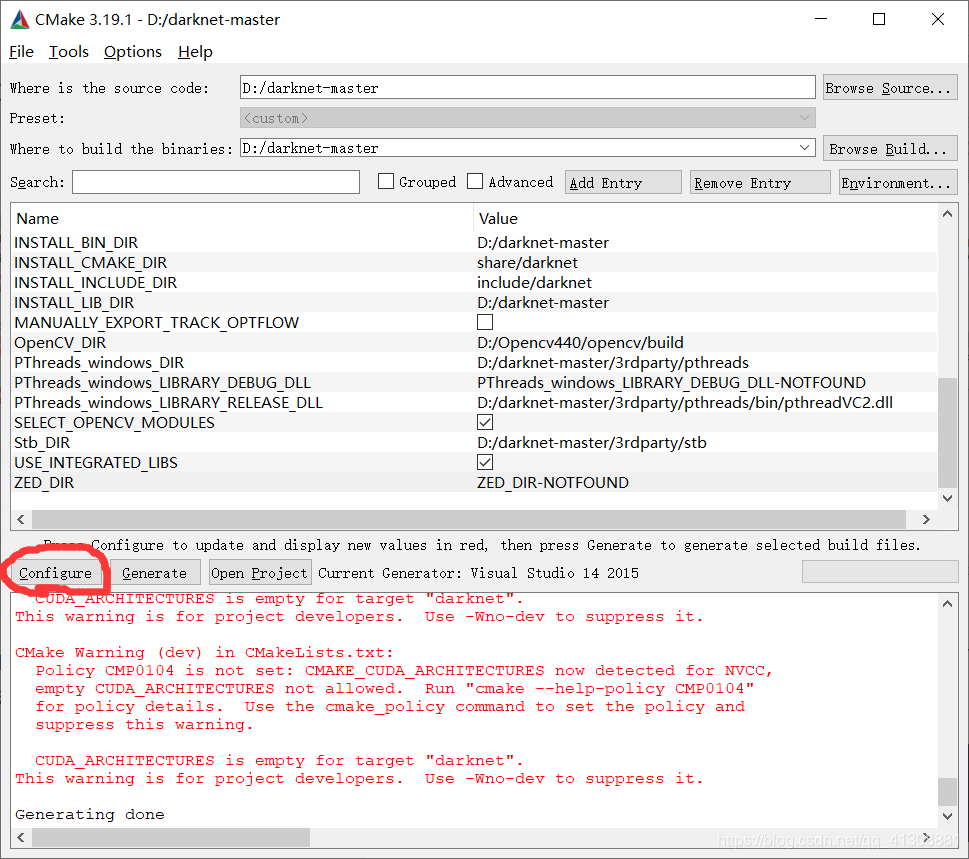Click value D:/darknet-master/3rdparty/stb

click(591, 442)
